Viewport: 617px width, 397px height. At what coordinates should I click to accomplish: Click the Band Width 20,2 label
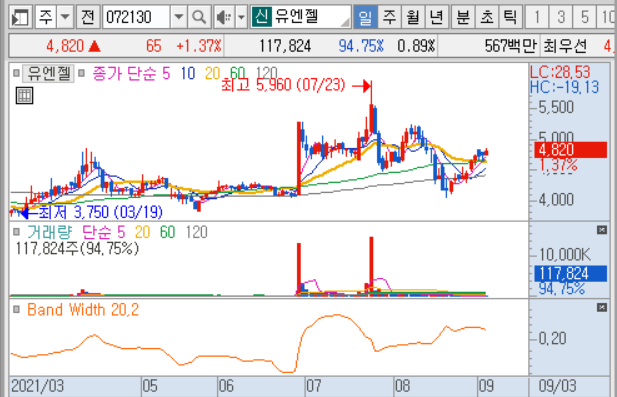[x=83, y=310]
